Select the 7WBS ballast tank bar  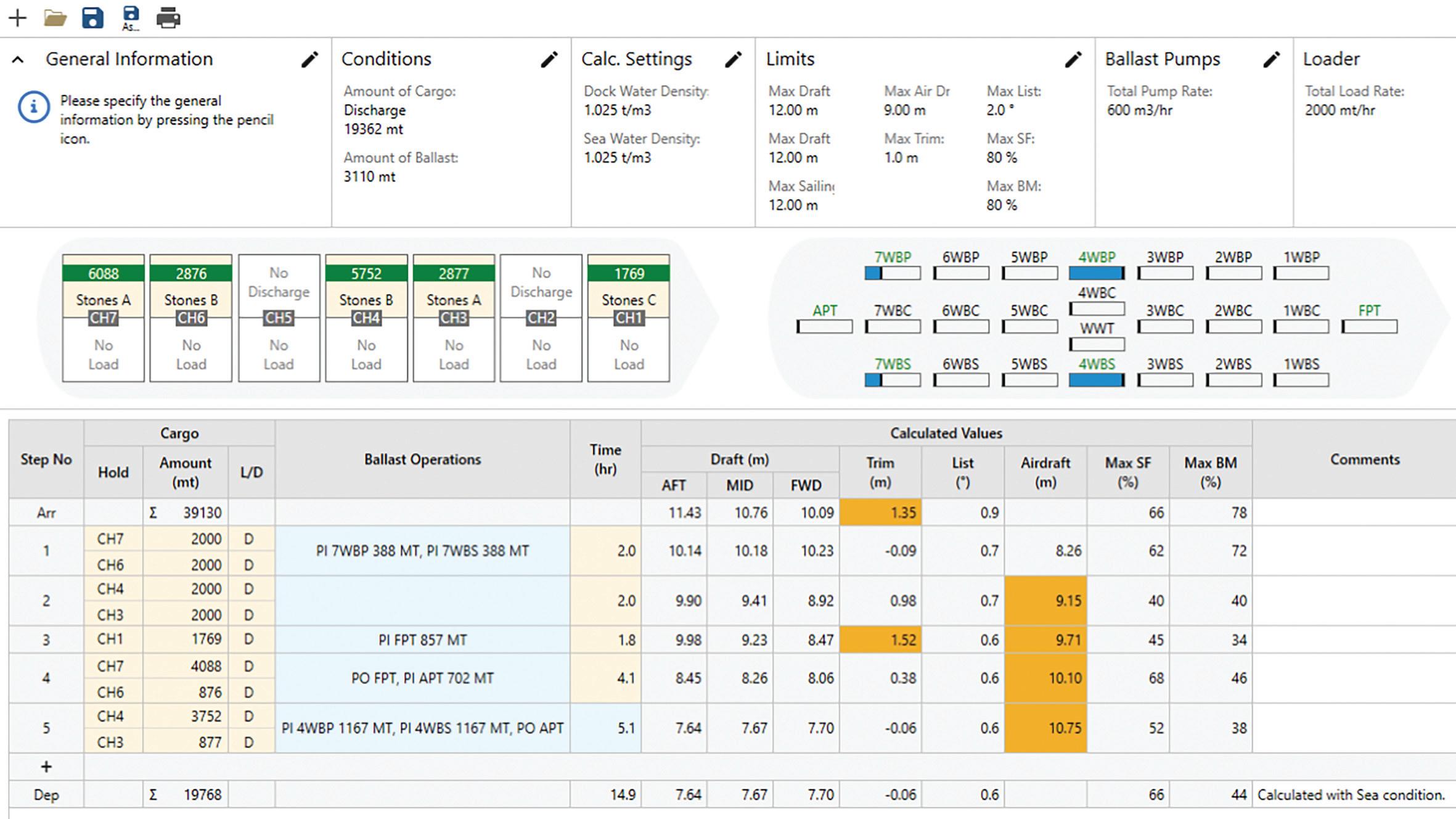click(892, 380)
